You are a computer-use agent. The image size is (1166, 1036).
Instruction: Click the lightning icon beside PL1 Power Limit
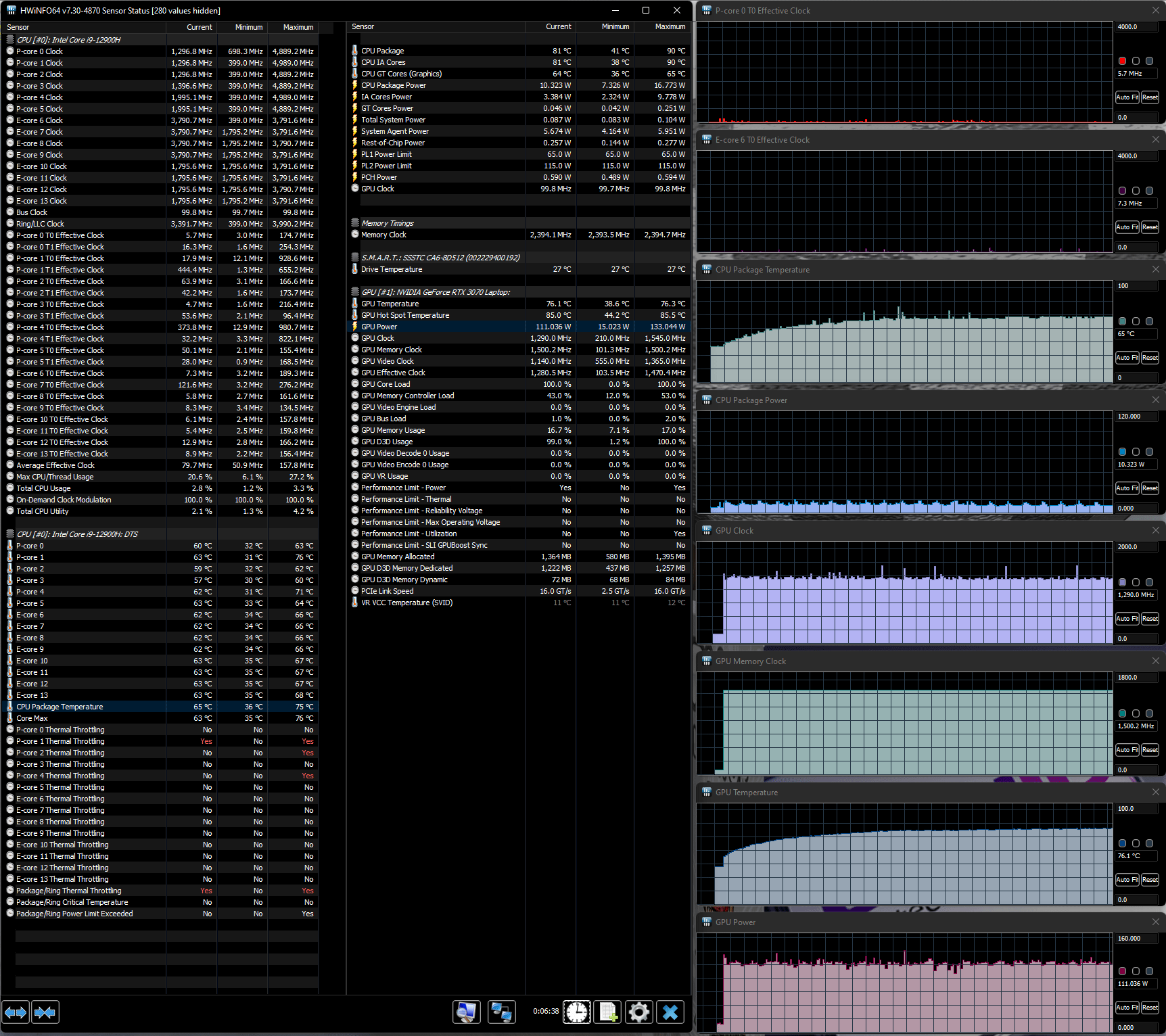[x=355, y=154]
